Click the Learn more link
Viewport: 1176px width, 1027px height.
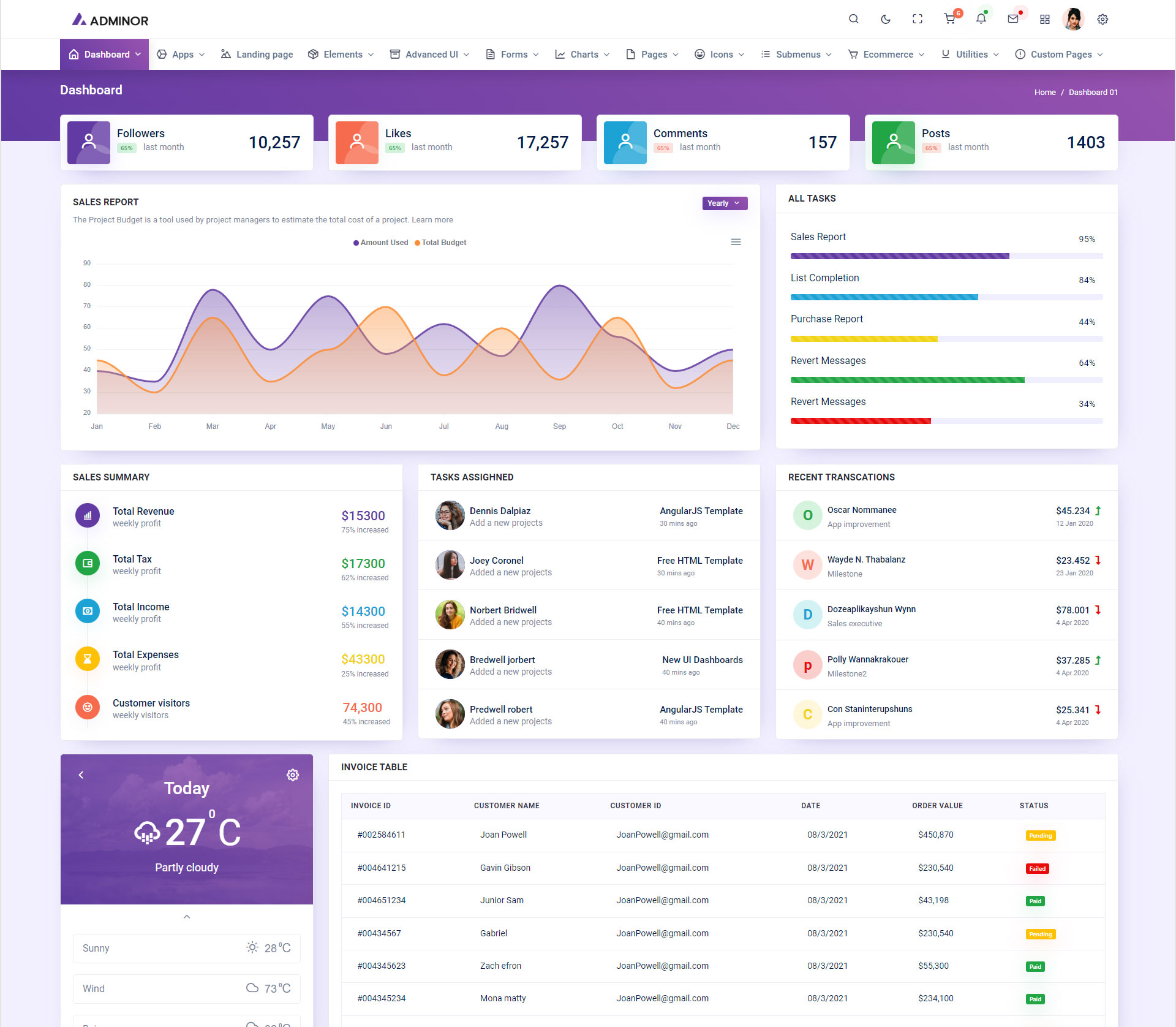(x=432, y=219)
